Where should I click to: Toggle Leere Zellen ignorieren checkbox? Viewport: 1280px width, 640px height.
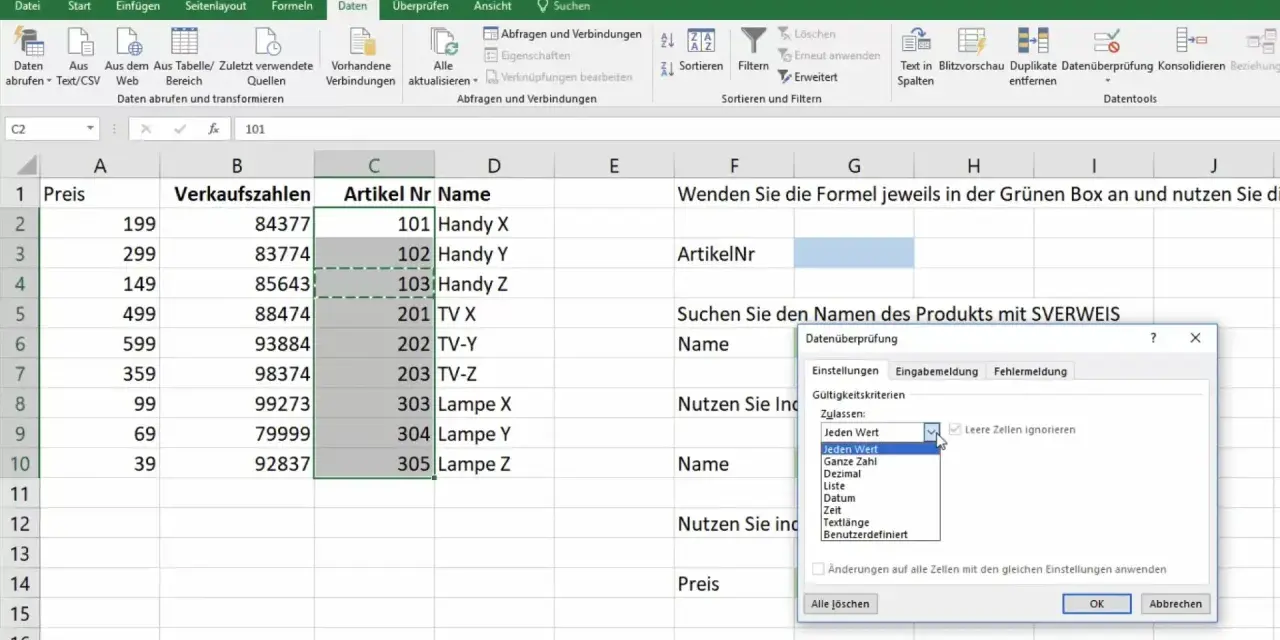(x=955, y=429)
